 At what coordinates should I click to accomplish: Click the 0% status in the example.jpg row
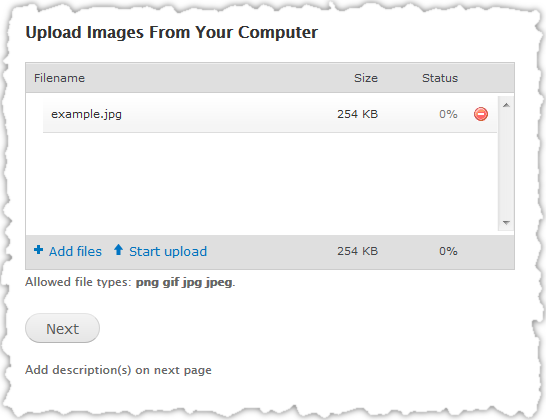448,114
